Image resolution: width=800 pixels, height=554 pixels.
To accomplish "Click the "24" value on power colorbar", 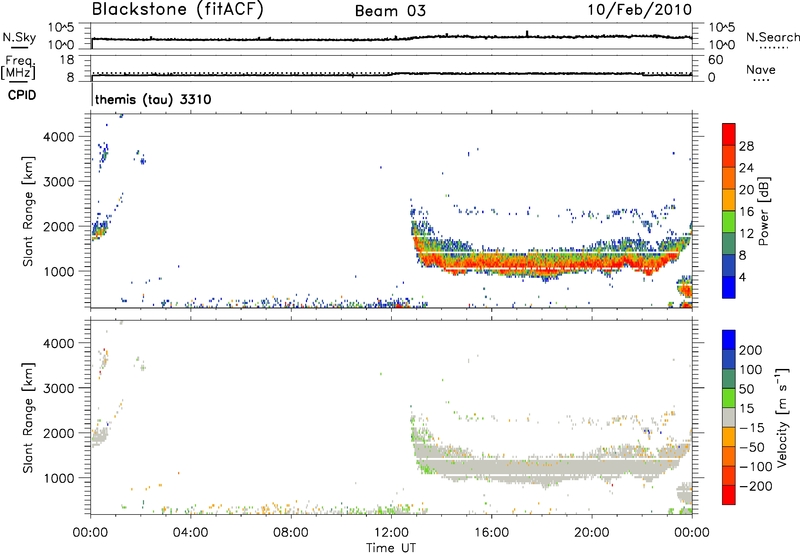I will 746,168.
